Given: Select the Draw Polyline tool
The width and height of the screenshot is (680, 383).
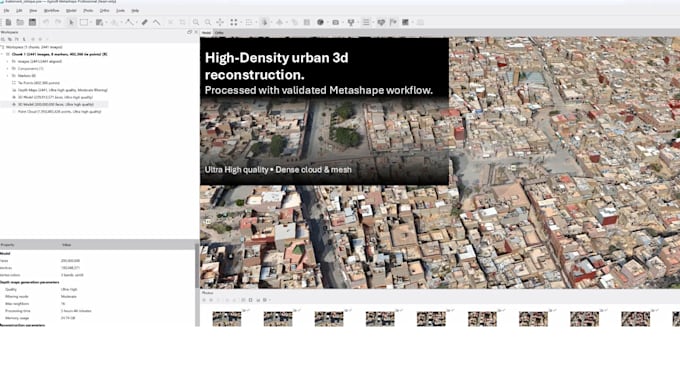Looking at the screenshot, I should tap(129, 22).
